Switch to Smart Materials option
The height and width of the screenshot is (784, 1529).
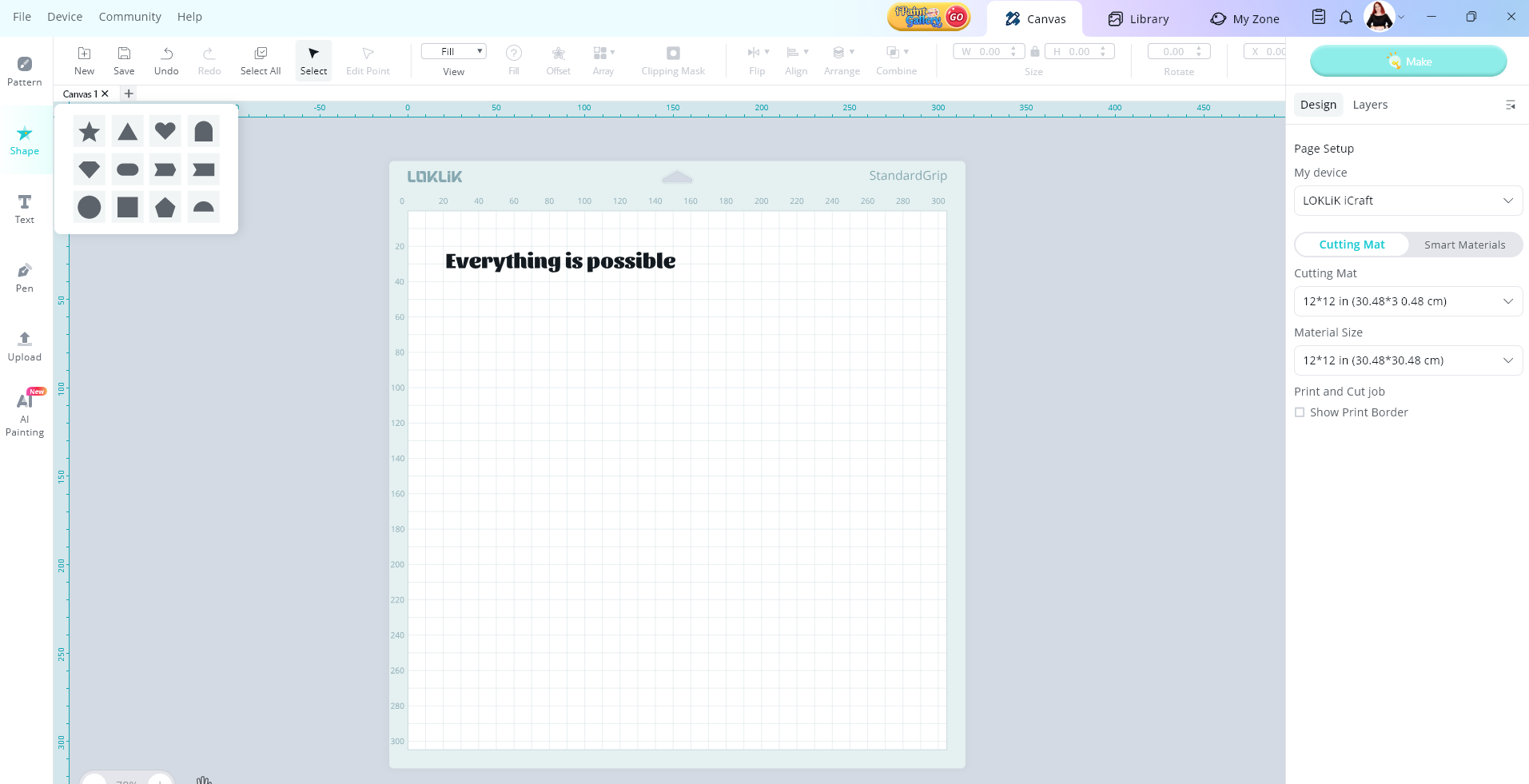pyautogui.click(x=1464, y=245)
